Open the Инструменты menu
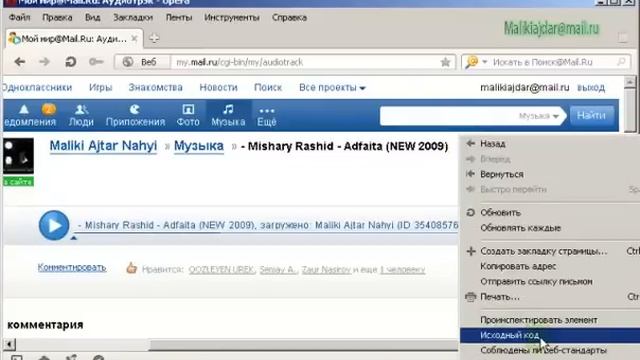 (232, 18)
